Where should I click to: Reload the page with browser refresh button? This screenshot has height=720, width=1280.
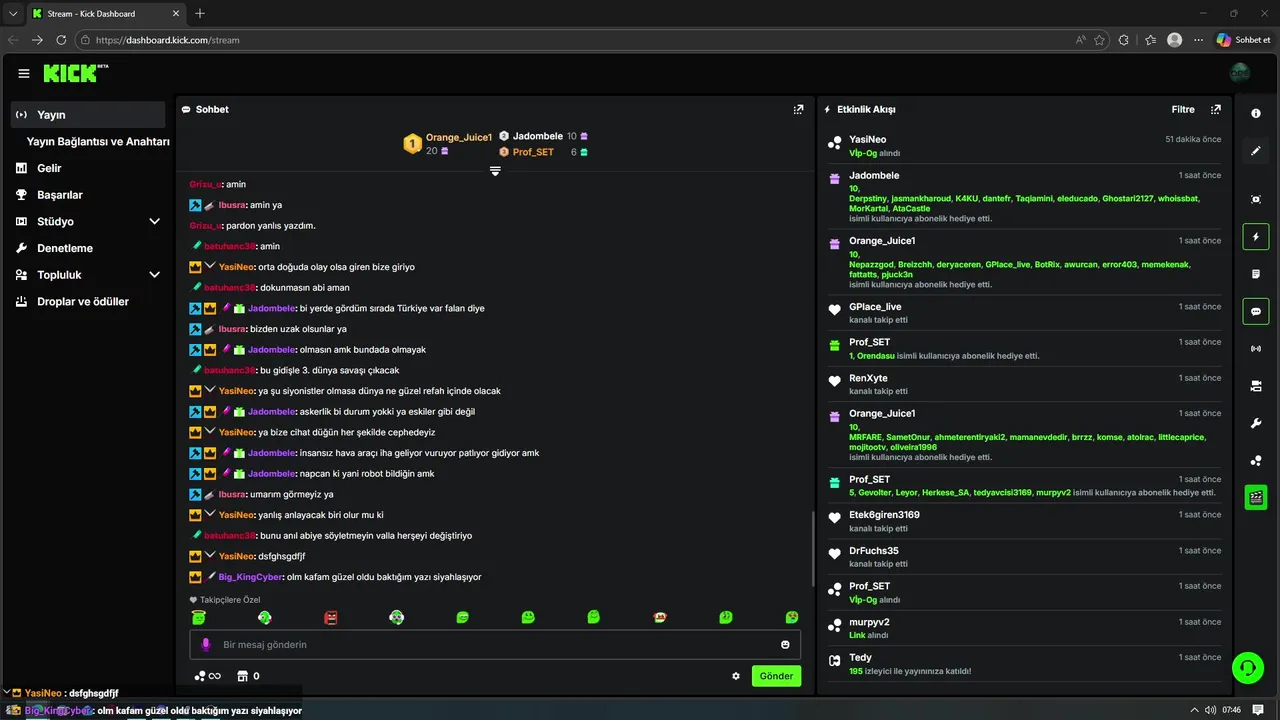coord(61,40)
